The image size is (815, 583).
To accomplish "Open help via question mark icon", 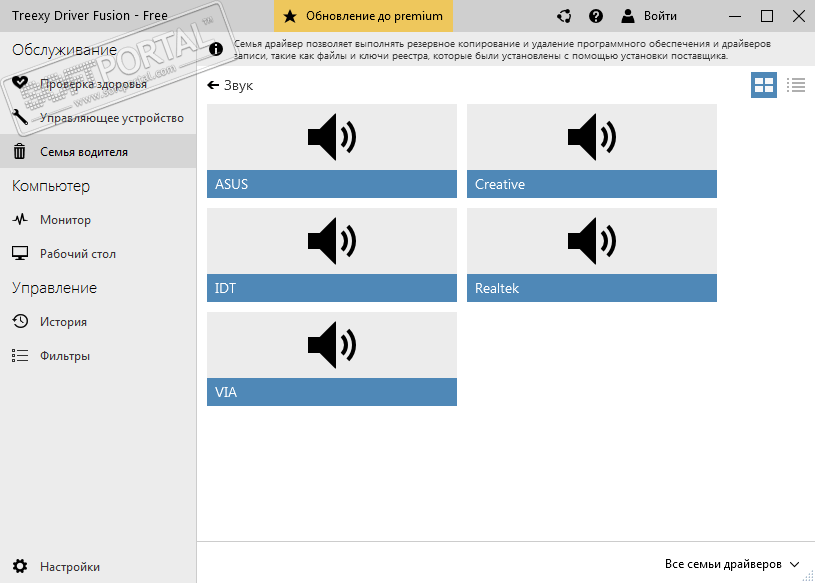I will click(596, 16).
